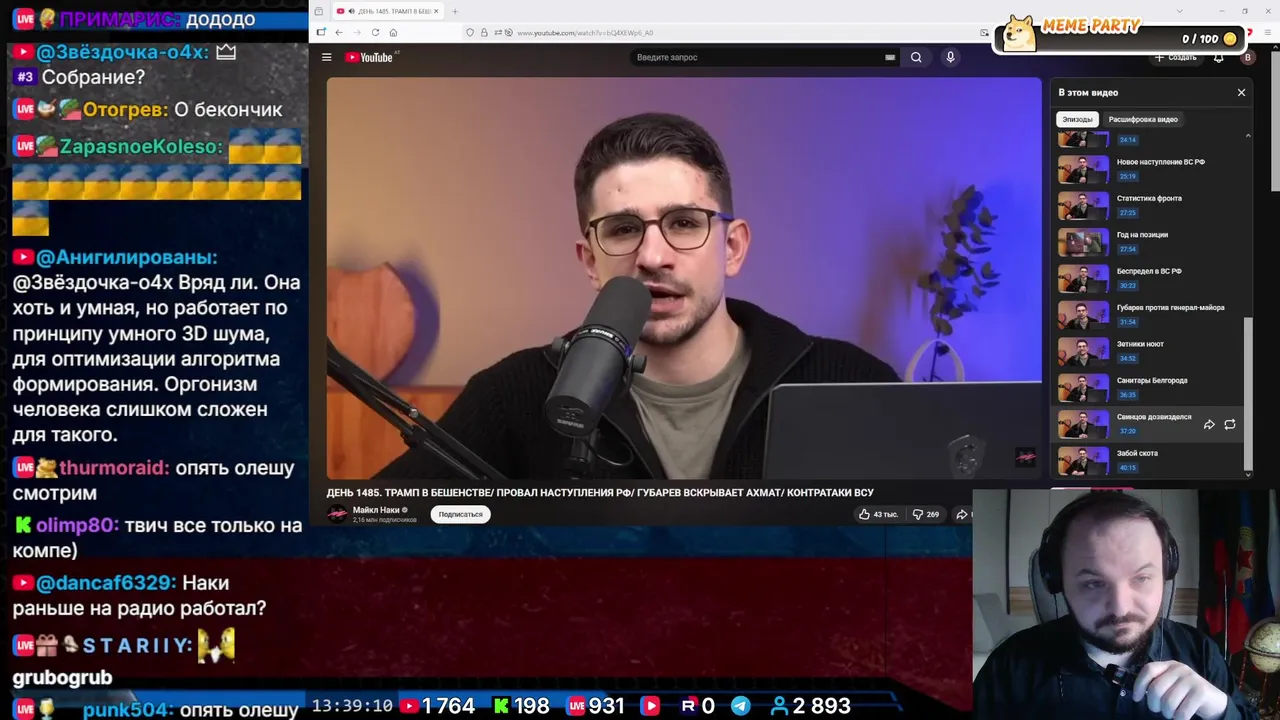Click the browser page scrollbar
1280x720 pixels.
coord(1274,120)
